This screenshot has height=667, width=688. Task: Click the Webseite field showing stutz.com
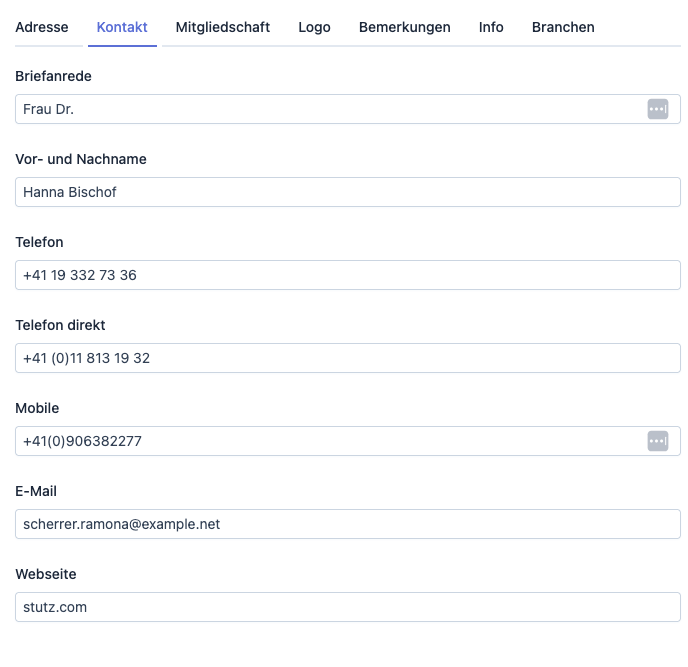347,607
